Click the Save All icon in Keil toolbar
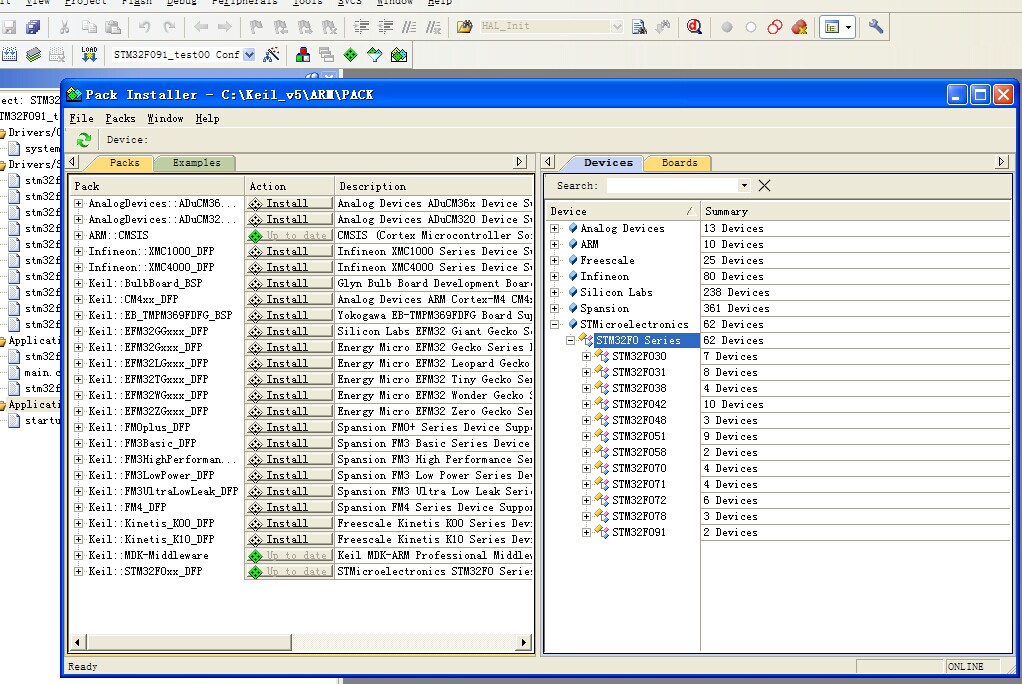The image size is (1022, 684). click(33, 27)
